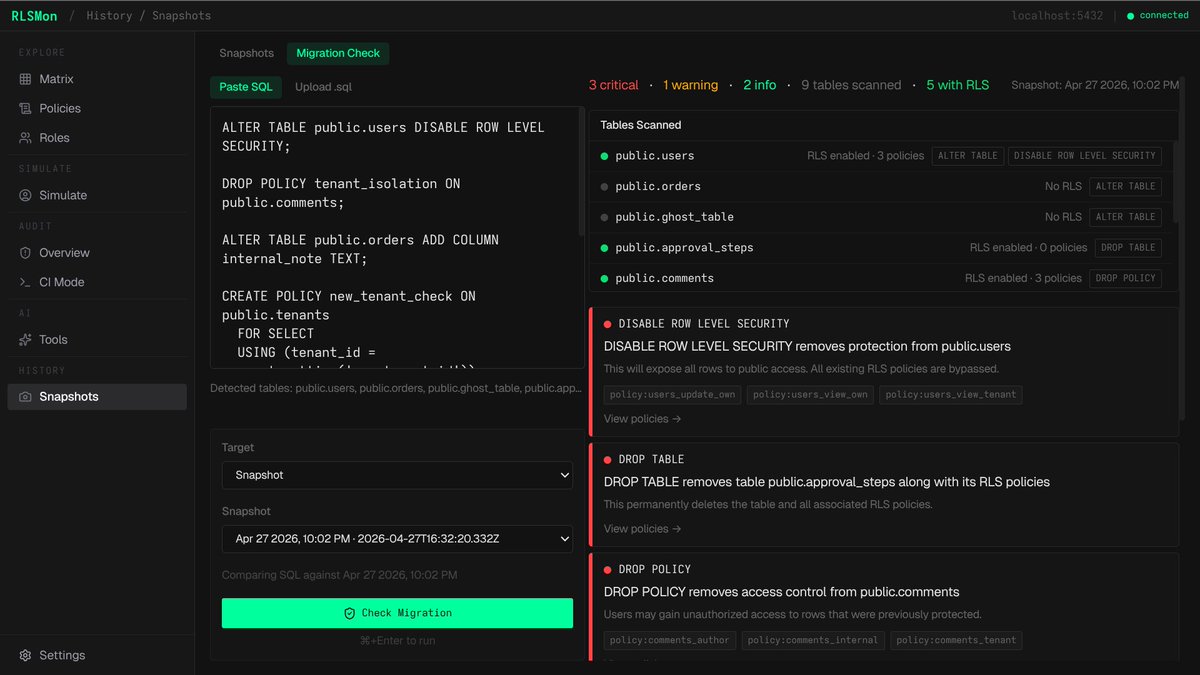This screenshot has width=1200, height=675.
Task: Click the green dot beside public.users
Action: point(604,156)
